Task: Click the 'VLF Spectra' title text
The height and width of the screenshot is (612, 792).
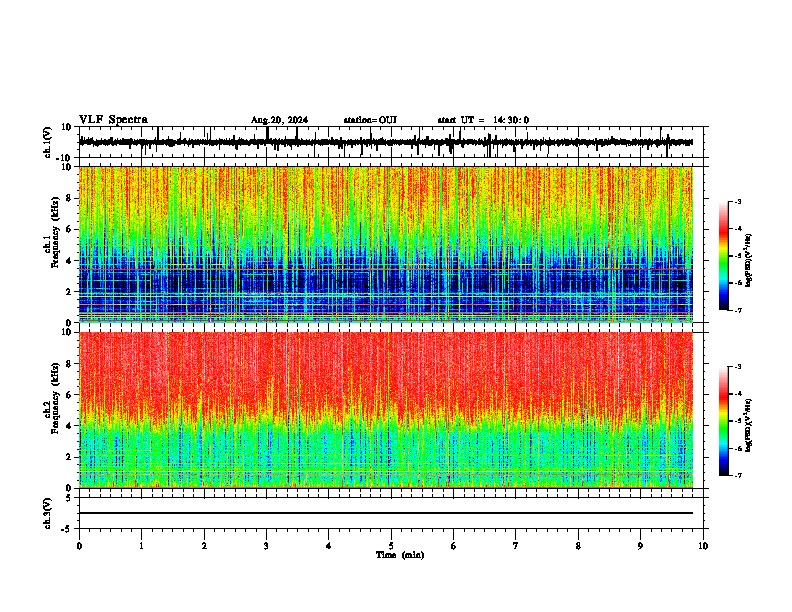Action: pos(113,120)
